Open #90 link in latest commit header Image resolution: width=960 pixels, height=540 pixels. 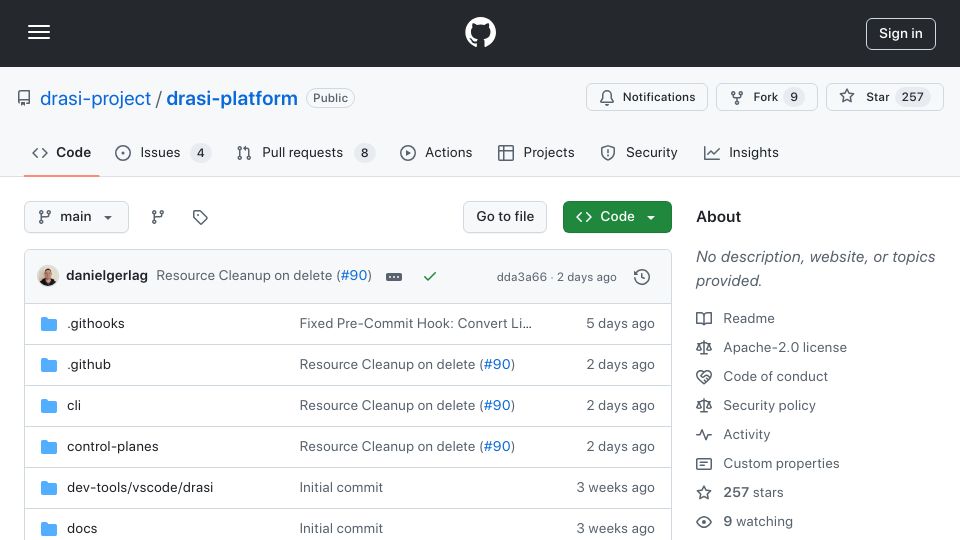[354, 276]
